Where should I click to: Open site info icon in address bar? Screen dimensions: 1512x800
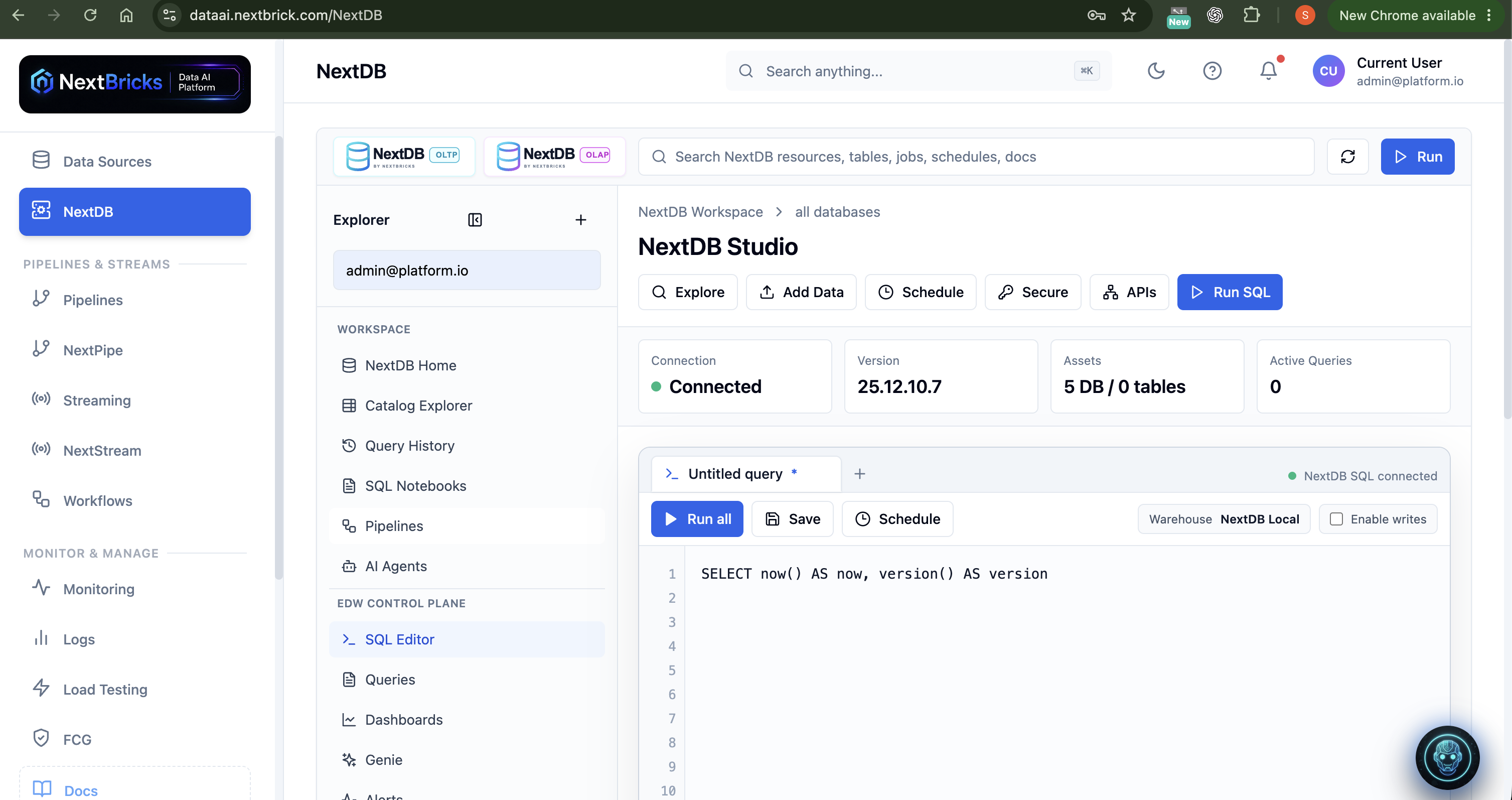[x=170, y=15]
